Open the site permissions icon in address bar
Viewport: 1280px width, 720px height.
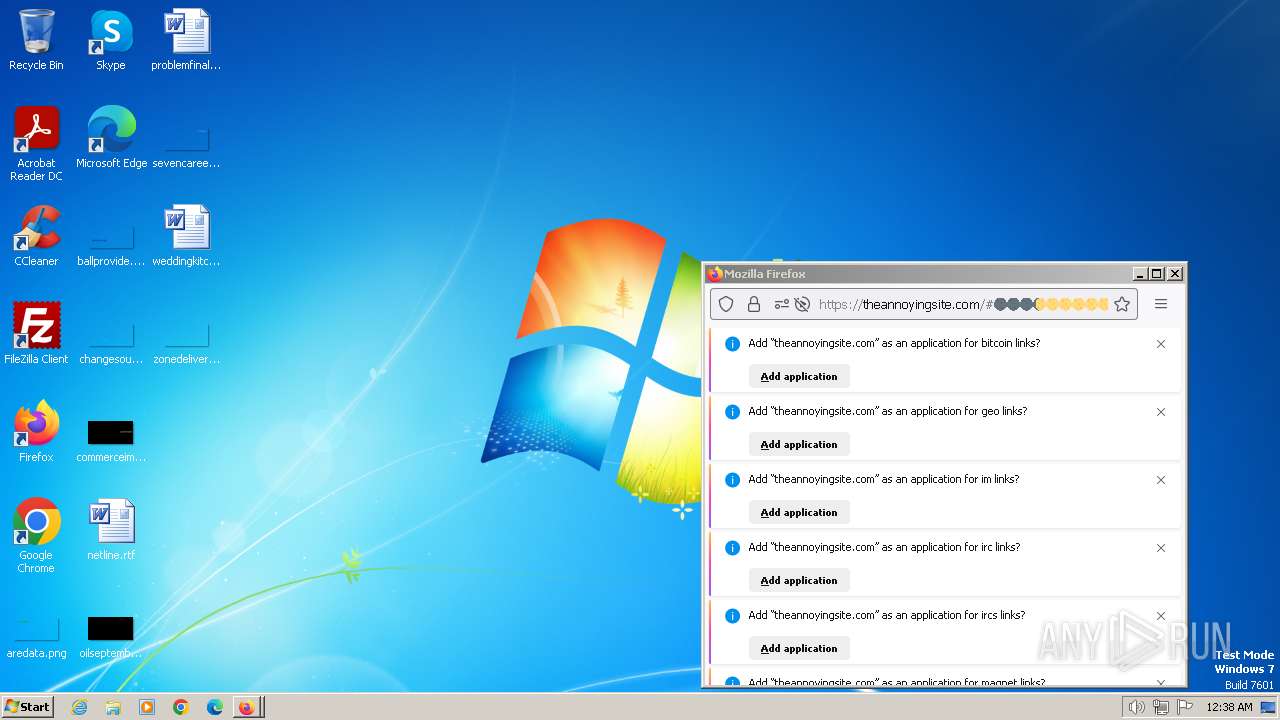782,304
